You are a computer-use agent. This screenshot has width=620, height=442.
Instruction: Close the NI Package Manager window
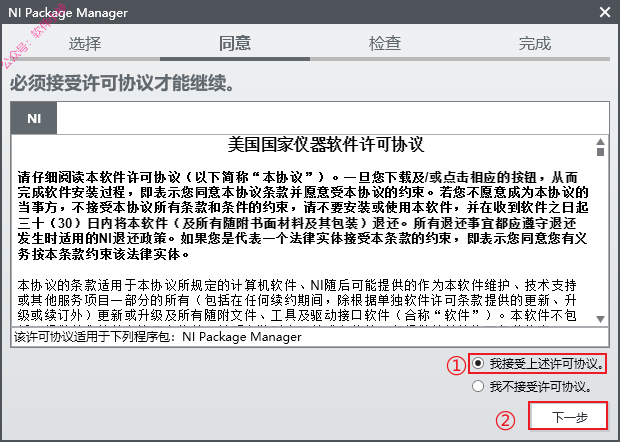pyautogui.click(x=605, y=12)
